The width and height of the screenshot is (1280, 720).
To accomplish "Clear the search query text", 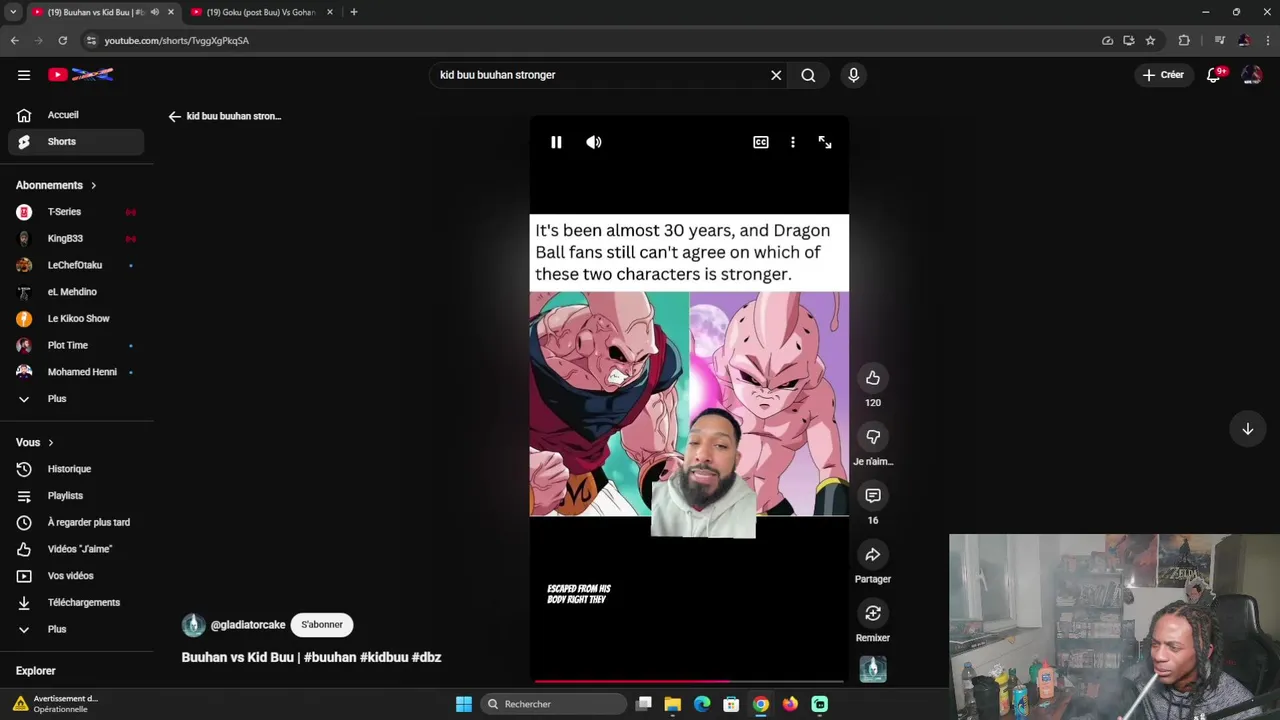I will 776,75.
